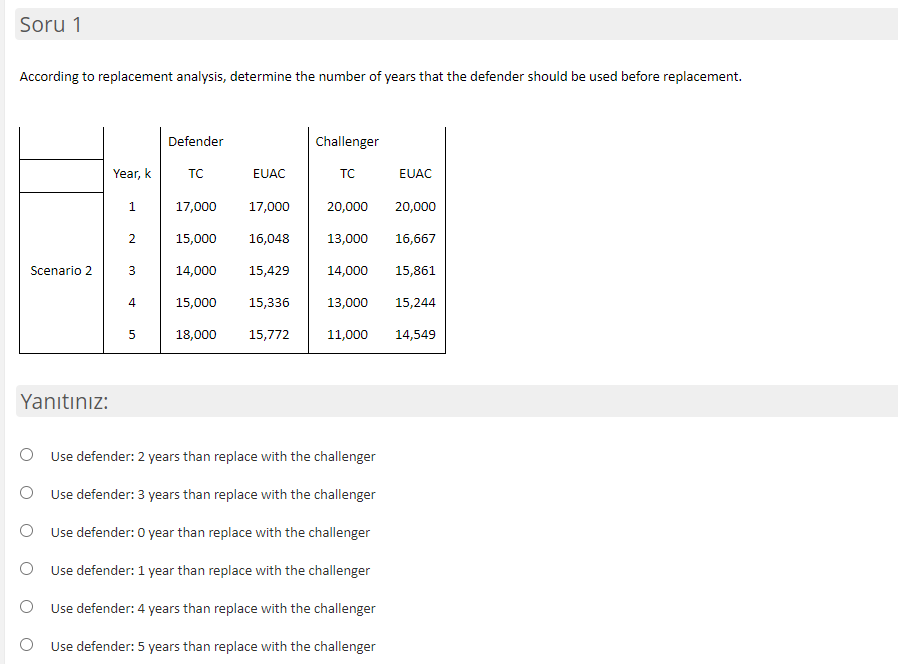The height and width of the screenshot is (664, 898).
Task: Select radio option 'Use defender: 5 years'
Action: 26,644
